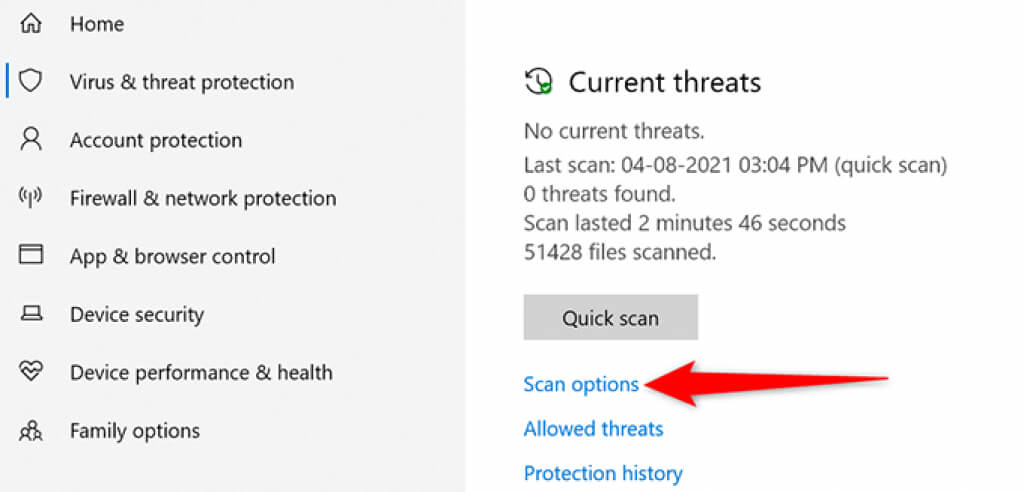Click the Home house icon
Image resolution: width=1024 pixels, height=492 pixels.
point(31,24)
